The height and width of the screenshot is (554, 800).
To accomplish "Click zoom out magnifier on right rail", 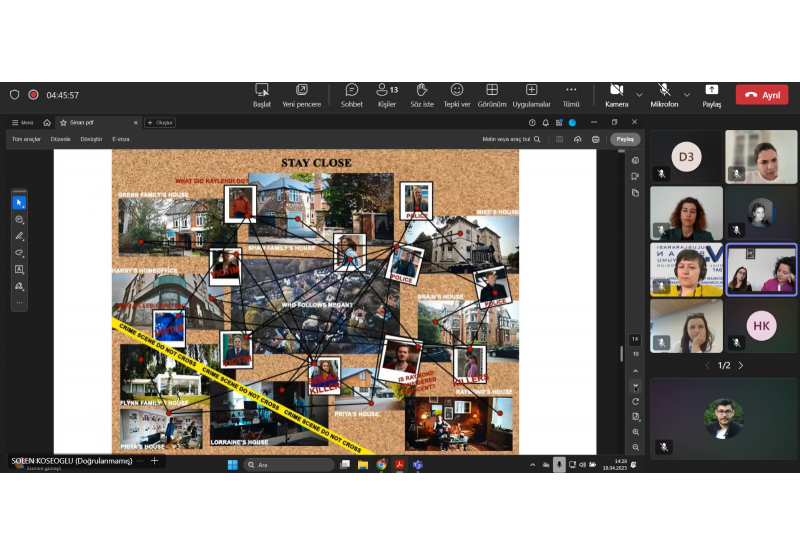I will pos(635,447).
